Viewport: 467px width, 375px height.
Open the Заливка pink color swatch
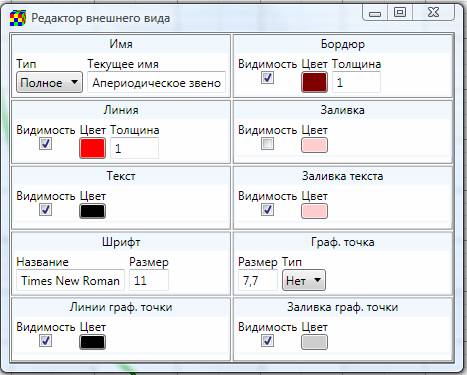tap(314, 146)
